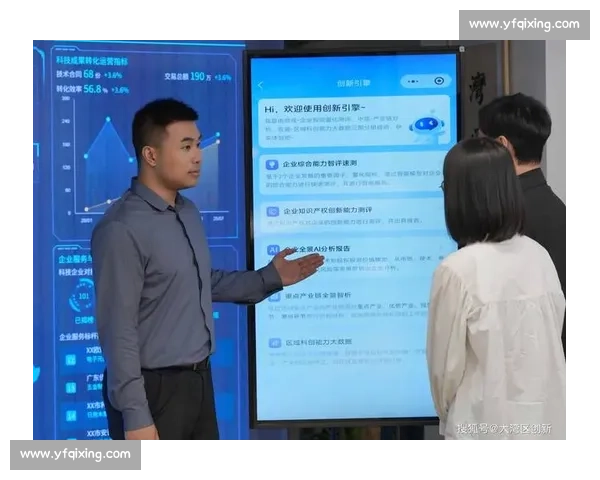Click the 创新引擎 page title

tap(353, 82)
